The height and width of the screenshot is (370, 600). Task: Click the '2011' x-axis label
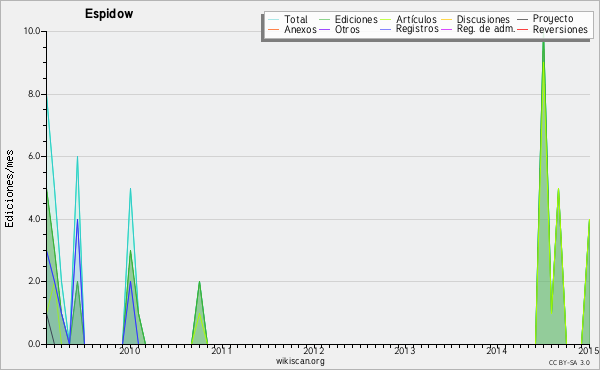[222, 350]
